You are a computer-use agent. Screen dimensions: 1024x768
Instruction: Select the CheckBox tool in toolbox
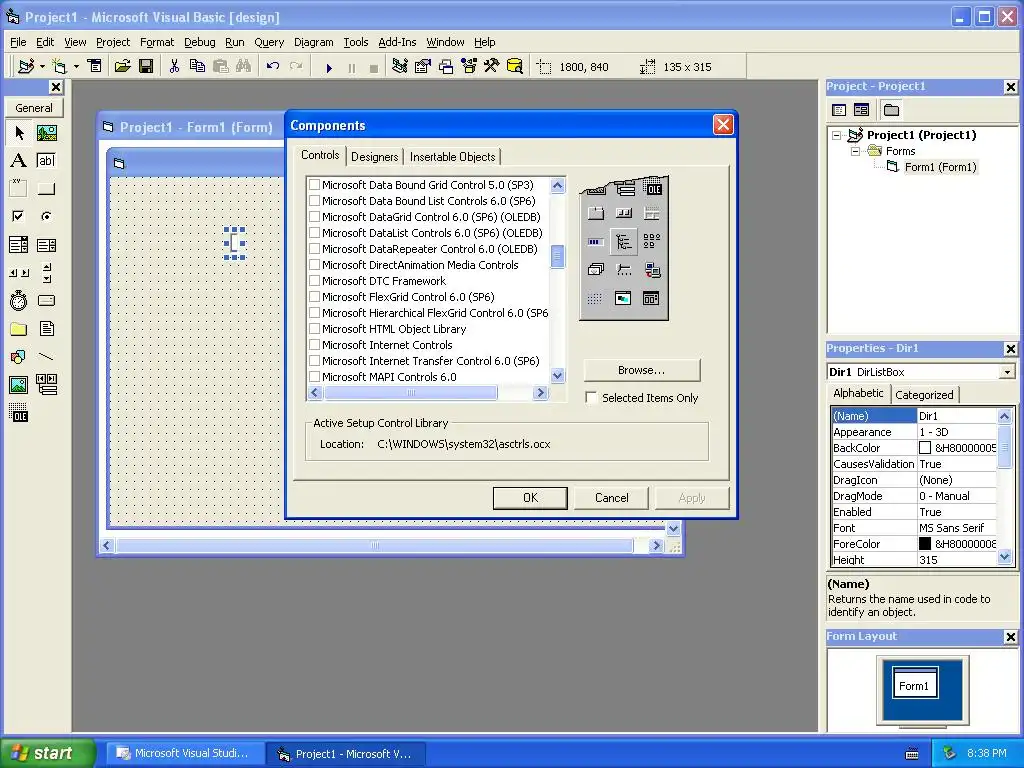[x=19, y=216]
